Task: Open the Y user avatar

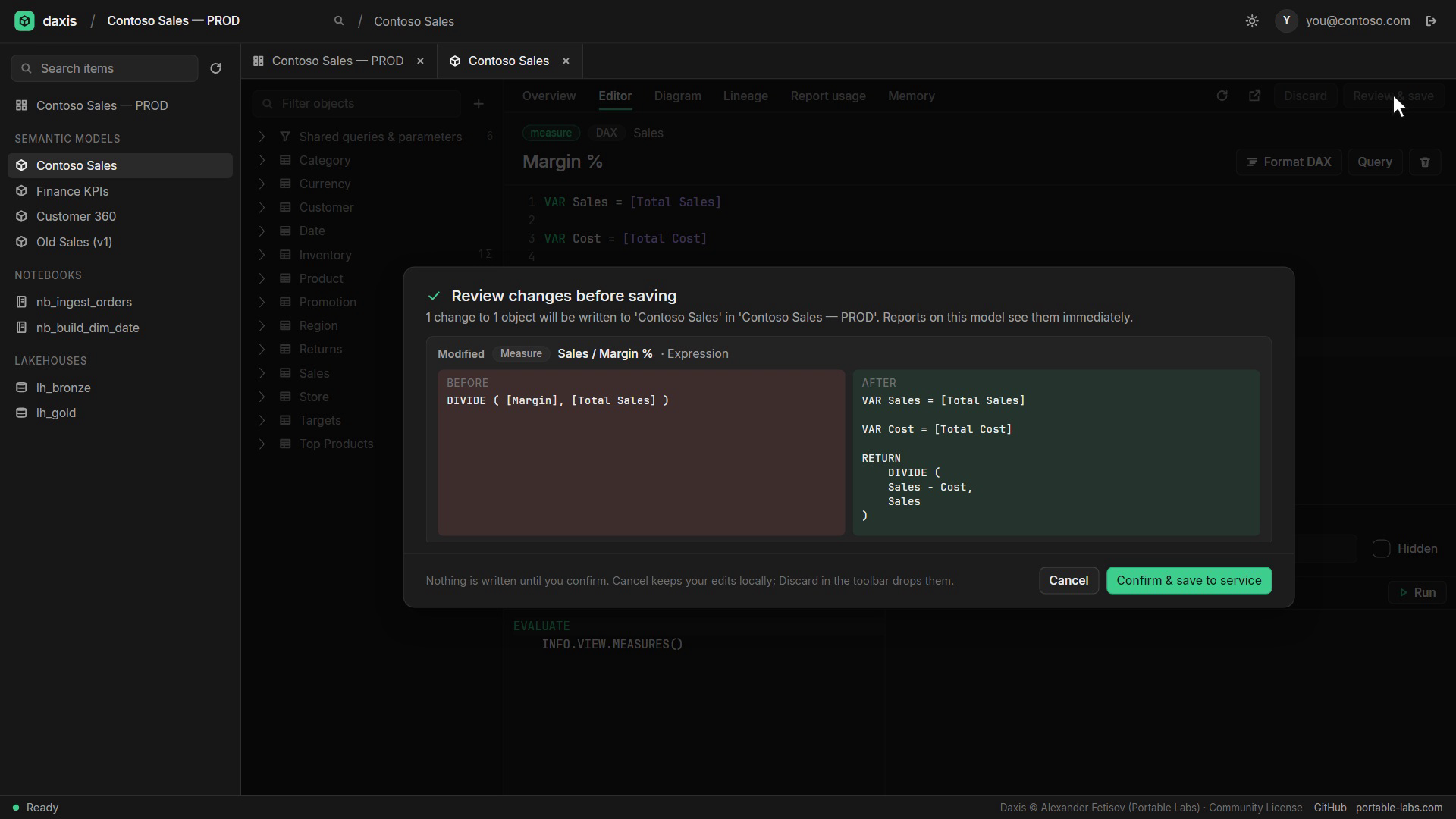Action: click(x=1287, y=21)
